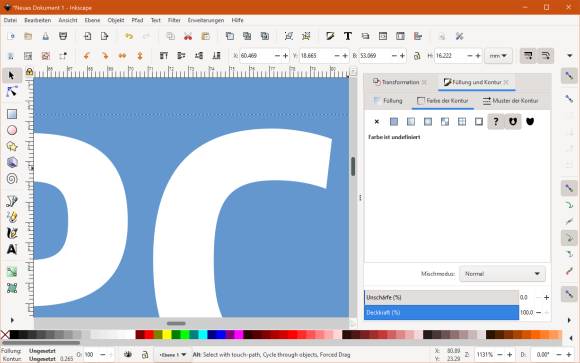The height and width of the screenshot is (363, 580).
Task: Select the 3D box tool
Action: [x=12, y=162]
